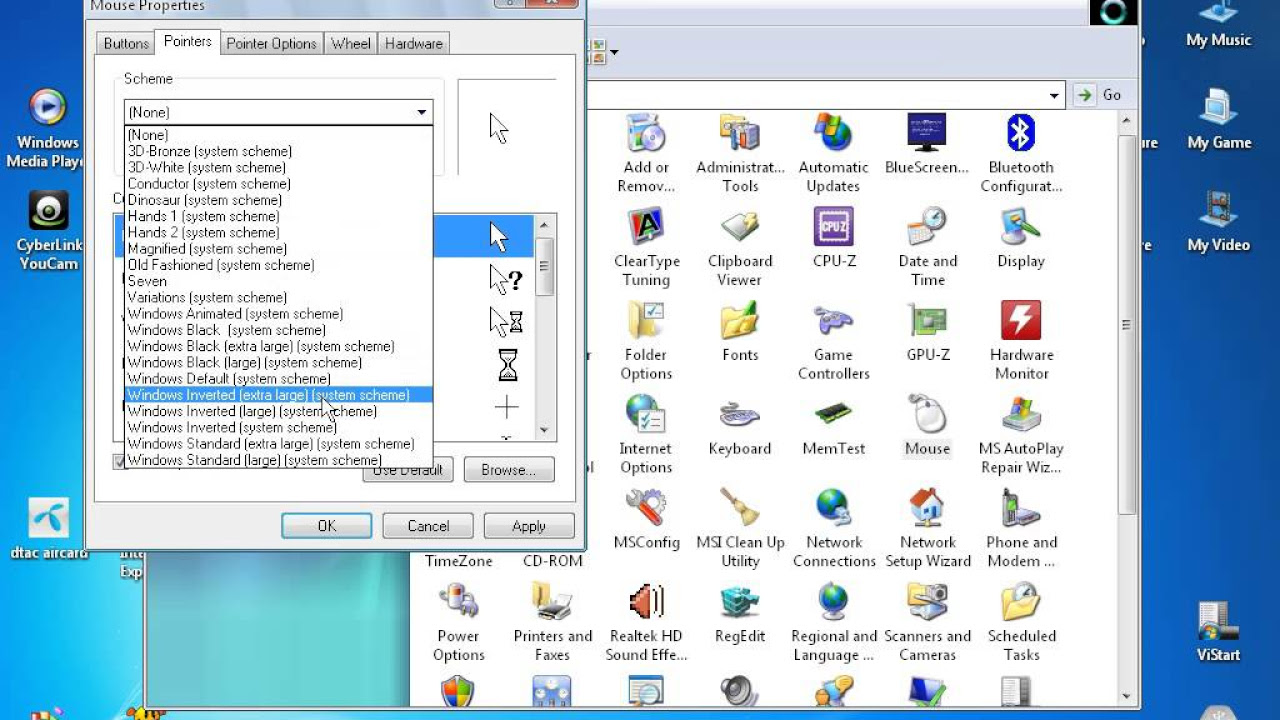Open Clipboard Viewer icon
This screenshot has height=720, width=1280.
point(740,227)
